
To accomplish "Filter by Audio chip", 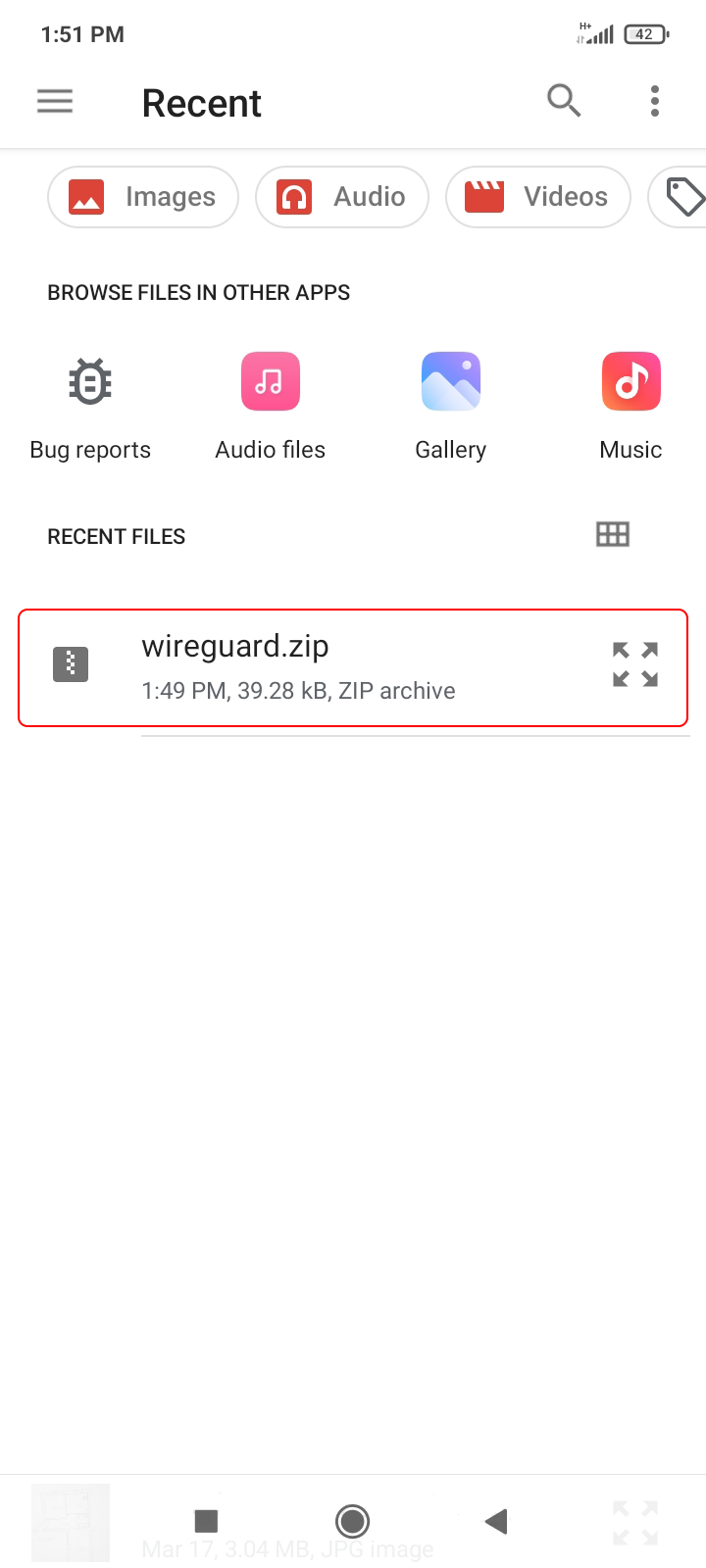I will click(342, 197).
